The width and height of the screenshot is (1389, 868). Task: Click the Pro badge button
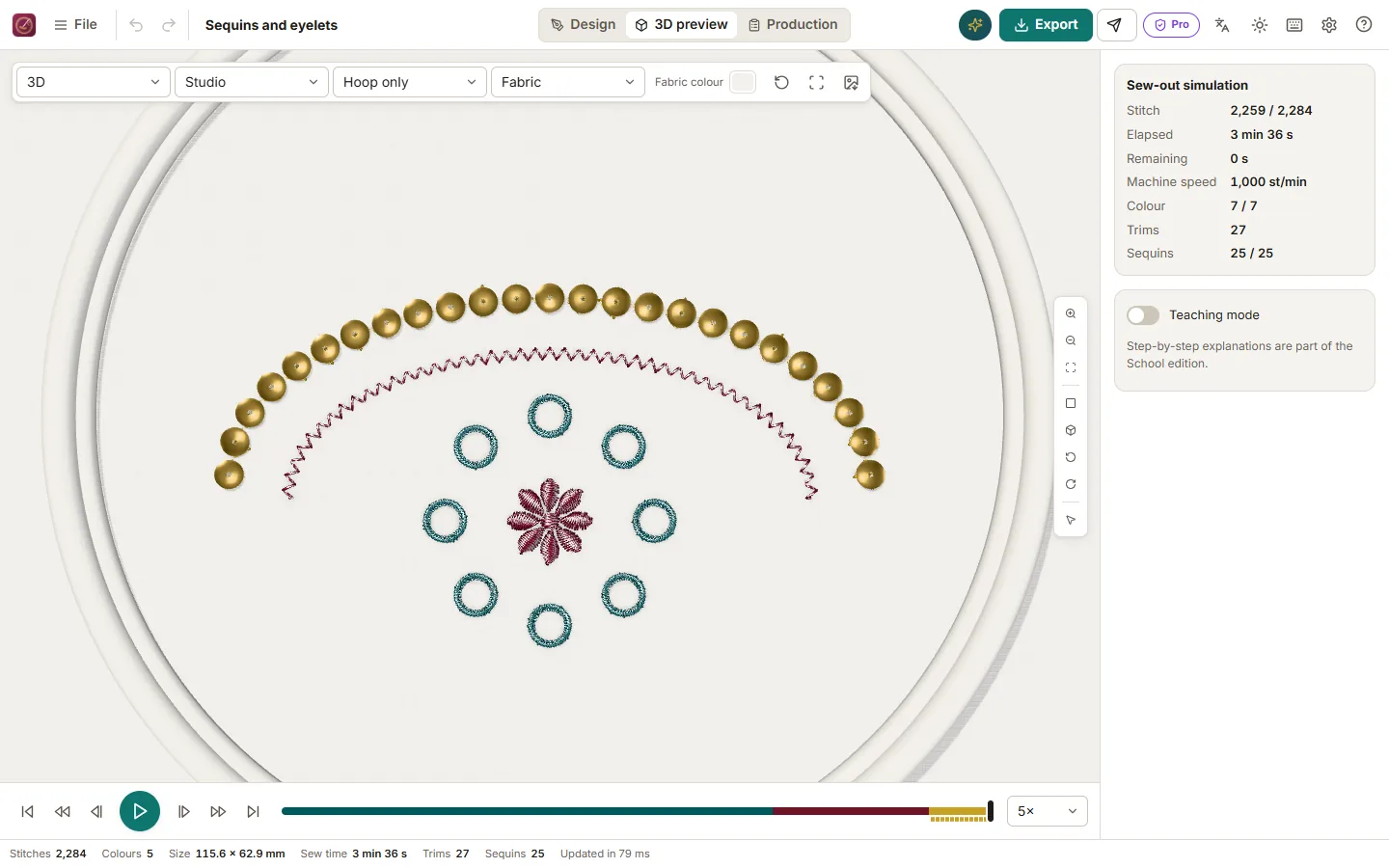point(1171,25)
